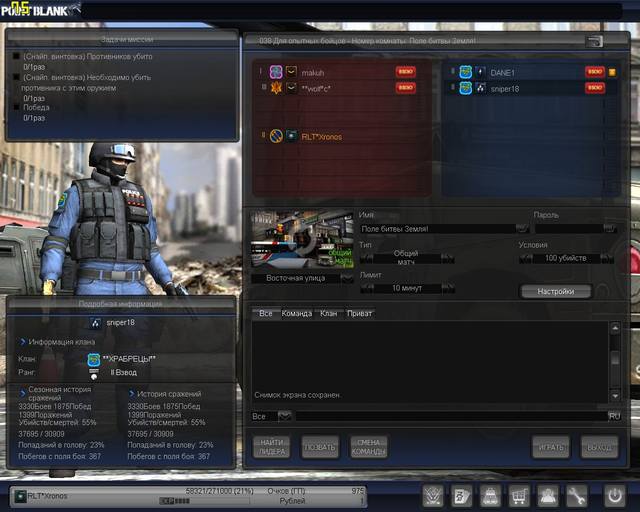Open the chat channel 'Все' dropdown
This screenshot has height=512, width=640.
coord(284,416)
